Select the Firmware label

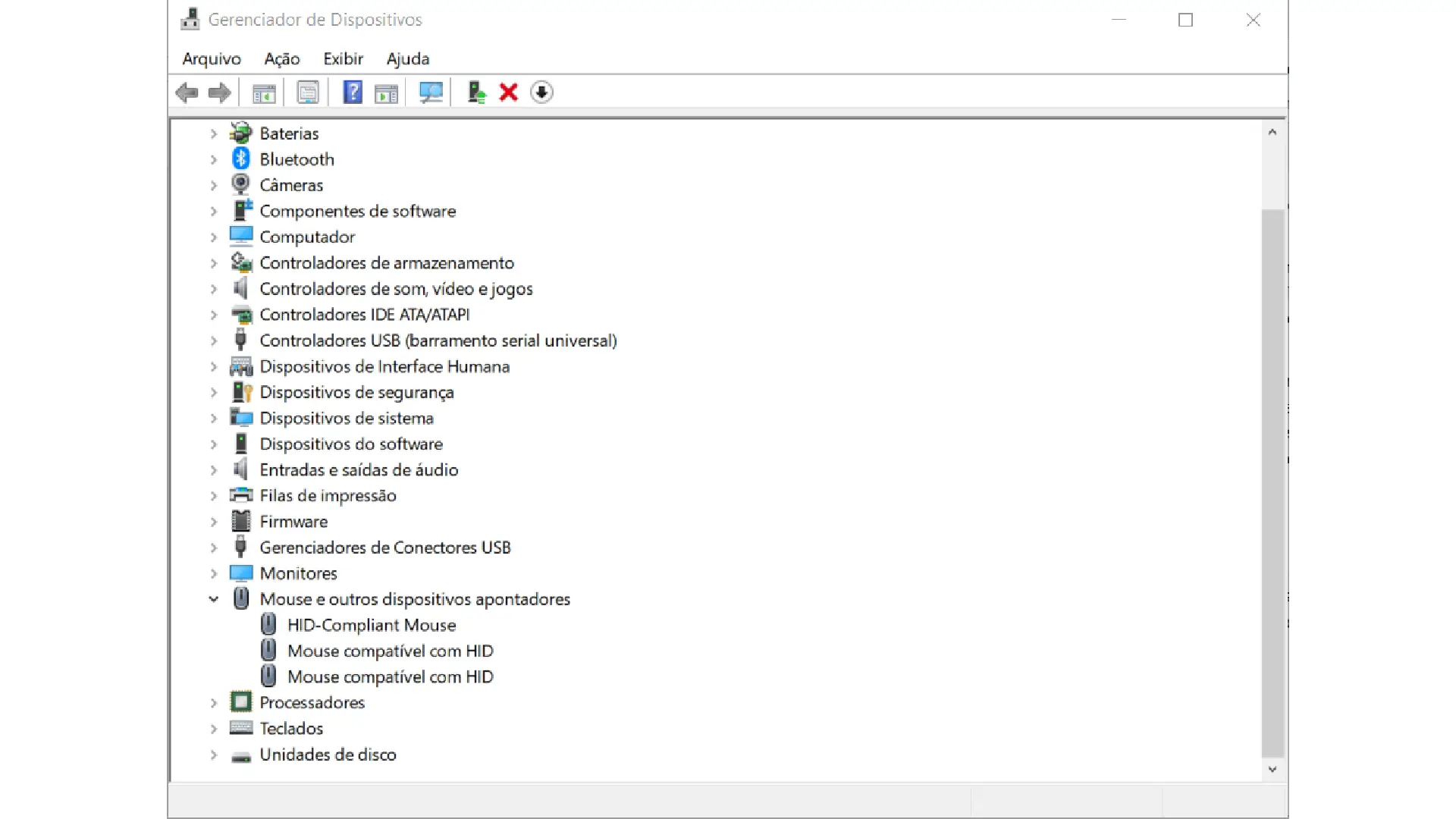pos(293,522)
